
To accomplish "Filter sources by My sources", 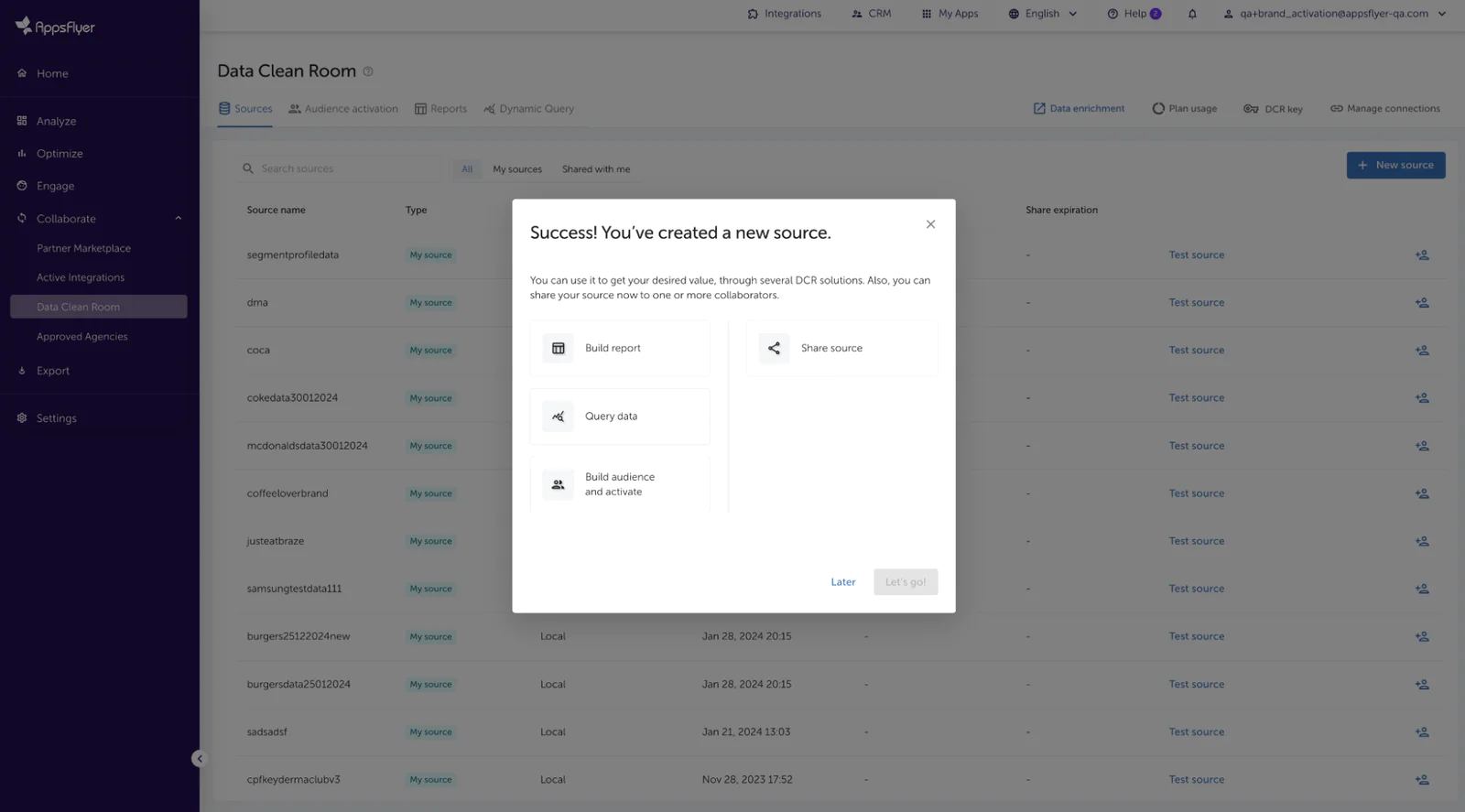I will click(517, 169).
